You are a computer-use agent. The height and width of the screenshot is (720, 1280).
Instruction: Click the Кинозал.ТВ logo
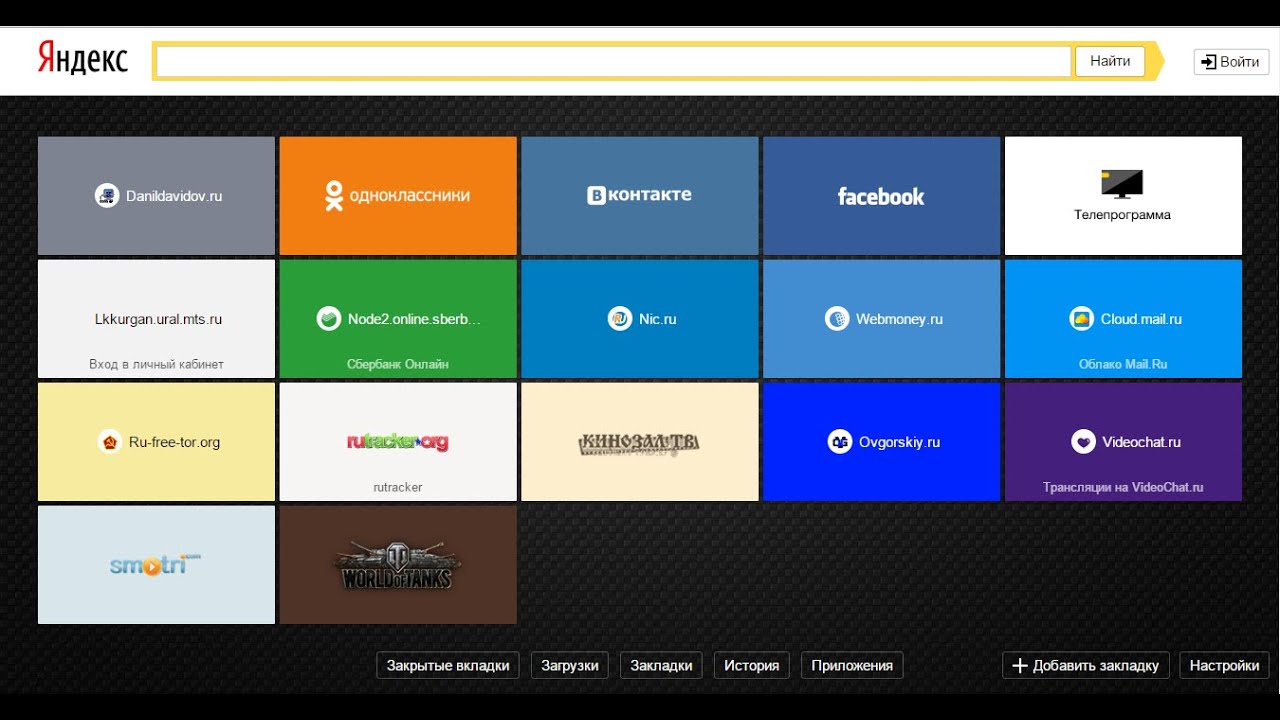[639, 443]
